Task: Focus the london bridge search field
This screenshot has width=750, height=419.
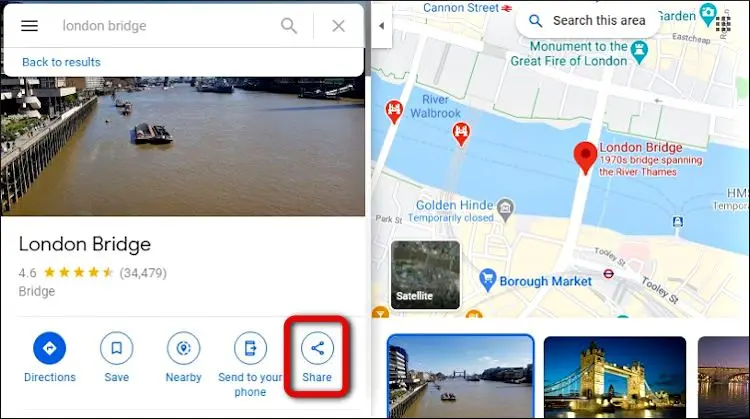Action: click(167, 26)
